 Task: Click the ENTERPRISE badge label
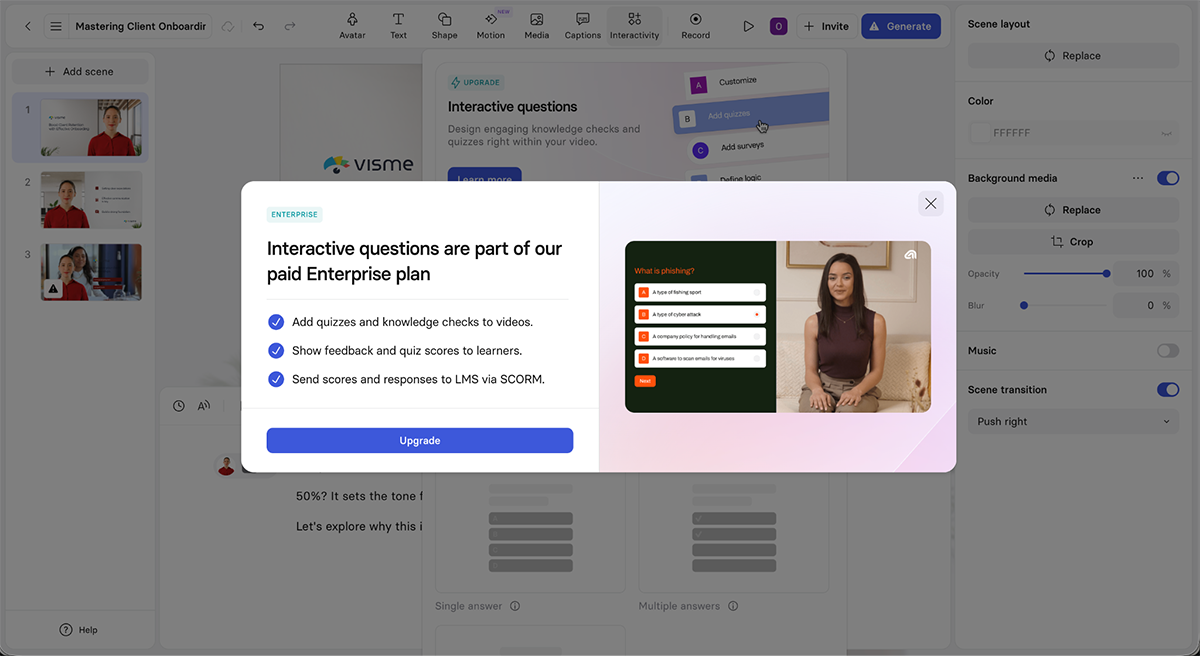(295, 215)
